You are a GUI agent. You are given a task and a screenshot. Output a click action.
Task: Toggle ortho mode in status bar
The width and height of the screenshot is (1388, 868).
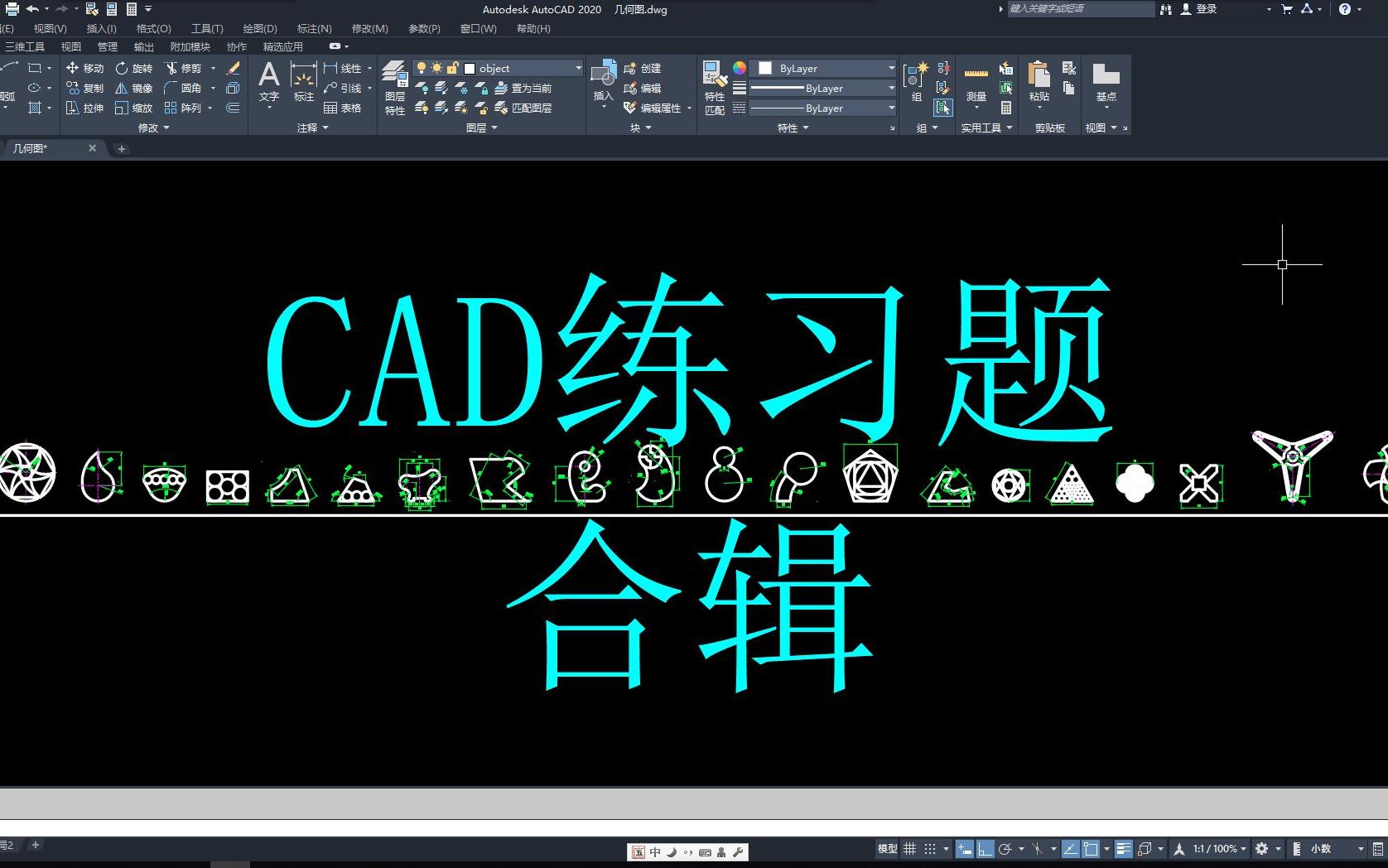pos(986,848)
